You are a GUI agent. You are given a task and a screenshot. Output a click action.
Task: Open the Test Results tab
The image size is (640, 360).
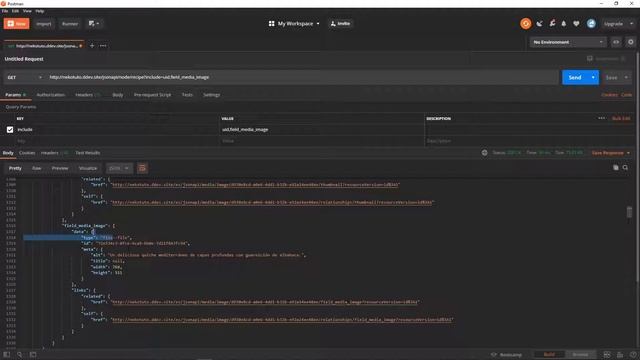pos(87,153)
